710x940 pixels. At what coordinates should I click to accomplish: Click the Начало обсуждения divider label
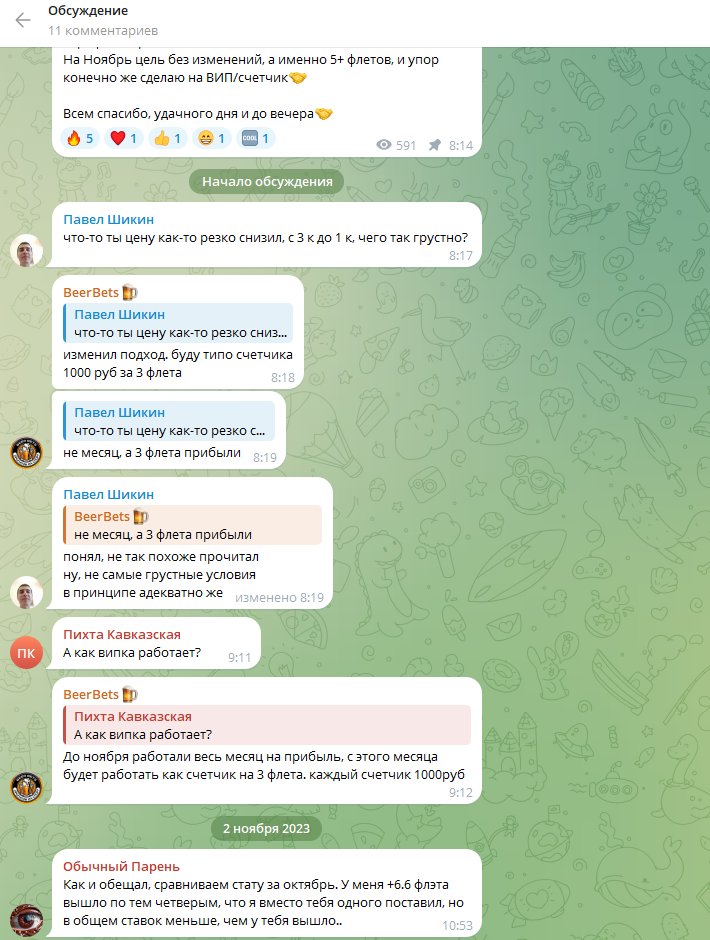point(267,182)
